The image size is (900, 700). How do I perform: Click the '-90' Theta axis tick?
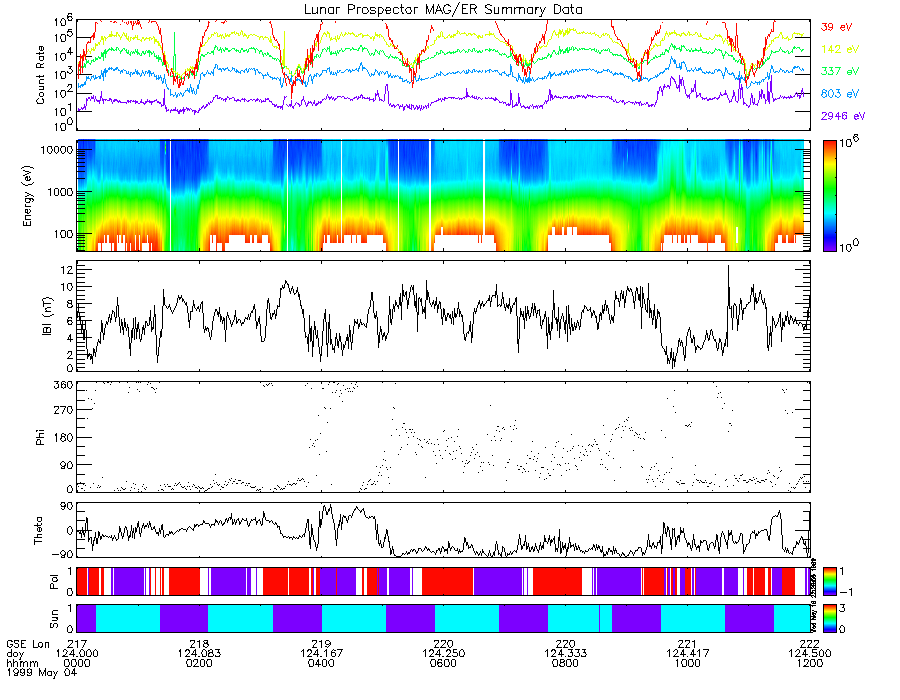63,554
